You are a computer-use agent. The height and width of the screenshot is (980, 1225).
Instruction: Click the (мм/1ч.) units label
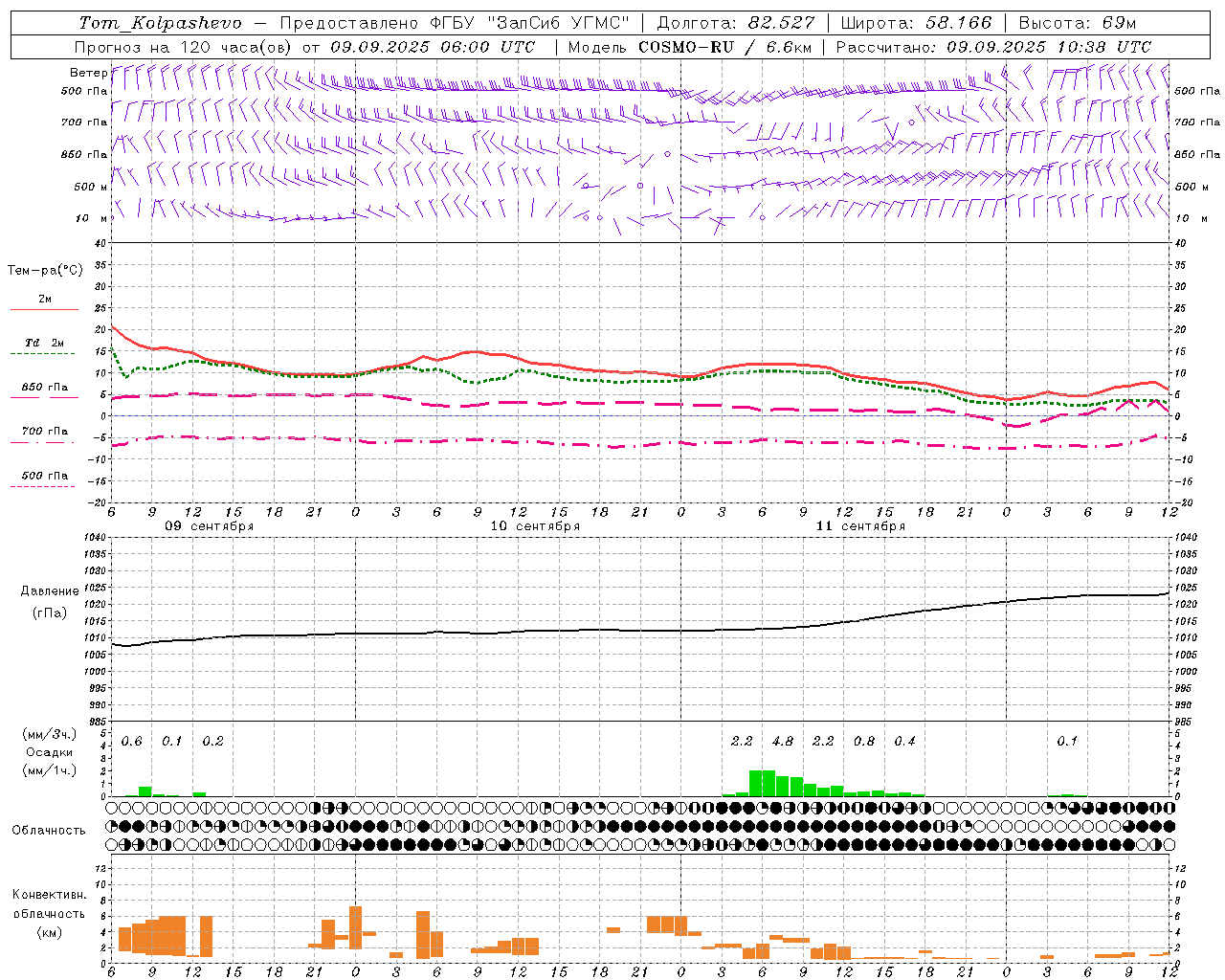click(x=49, y=770)
